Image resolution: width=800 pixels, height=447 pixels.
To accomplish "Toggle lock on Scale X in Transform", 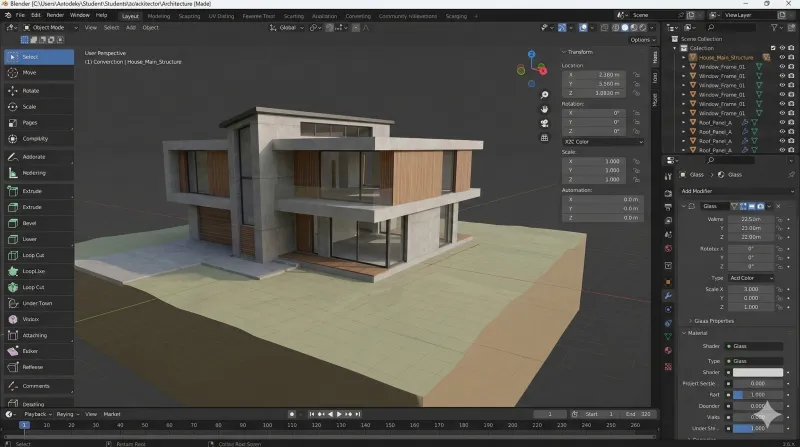I will (x=636, y=161).
